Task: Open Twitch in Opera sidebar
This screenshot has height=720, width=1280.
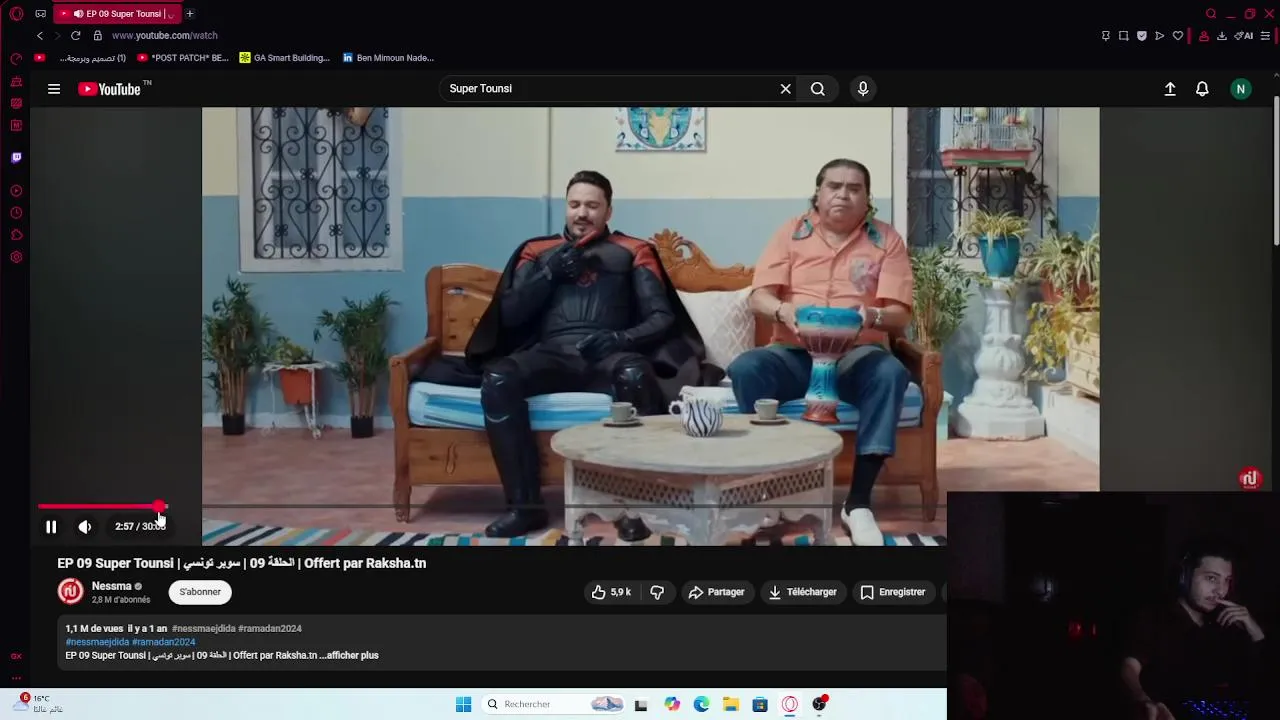Action: pyautogui.click(x=16, y=158)
